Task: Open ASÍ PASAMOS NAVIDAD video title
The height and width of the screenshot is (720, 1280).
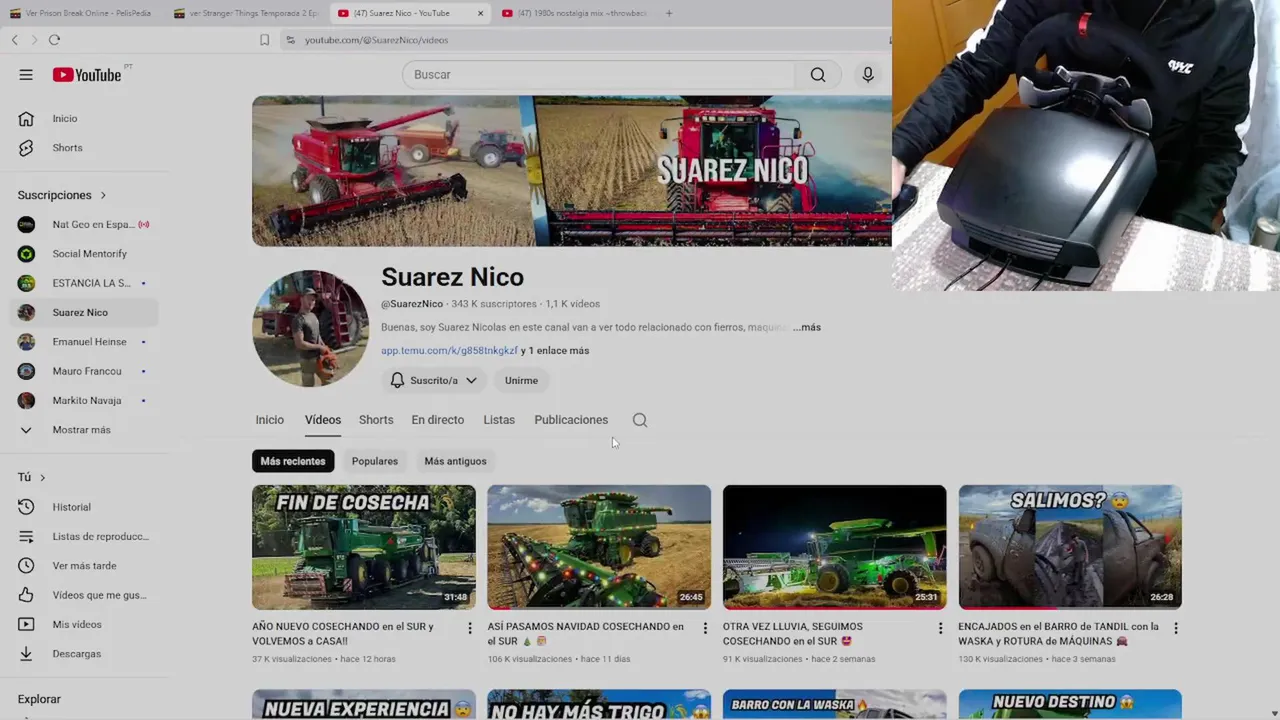Action: pos(586,634)
